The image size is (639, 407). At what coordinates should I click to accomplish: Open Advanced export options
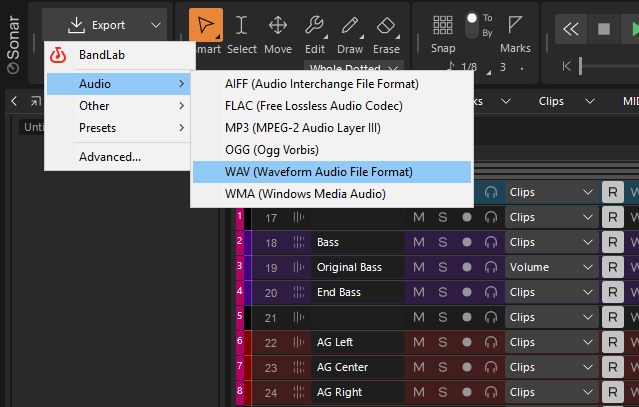tap(118, 157)
